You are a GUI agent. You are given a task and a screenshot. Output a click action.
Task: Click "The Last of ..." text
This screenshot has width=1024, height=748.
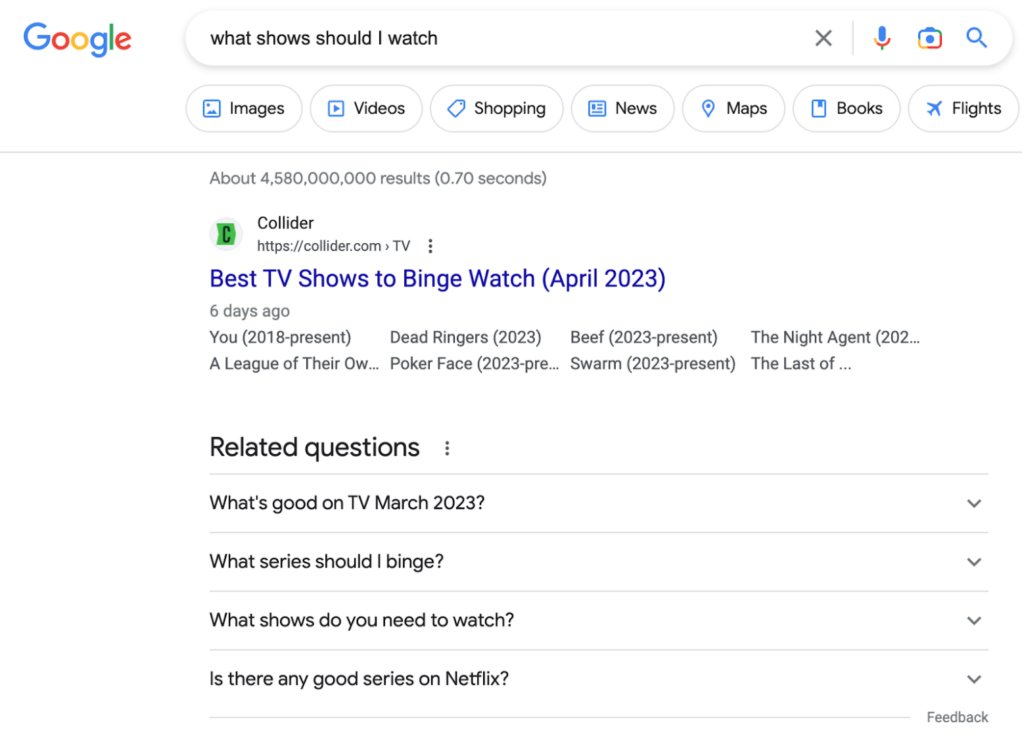point(801,364)
